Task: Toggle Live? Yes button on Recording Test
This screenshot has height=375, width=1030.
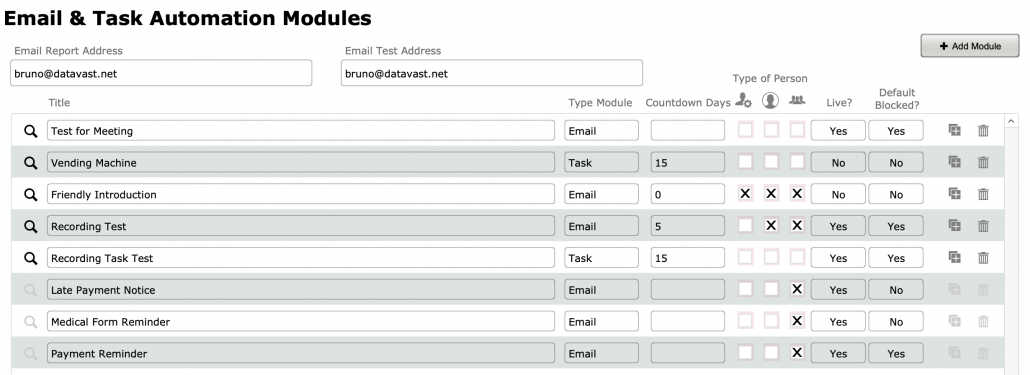Action: pos(838,226)
